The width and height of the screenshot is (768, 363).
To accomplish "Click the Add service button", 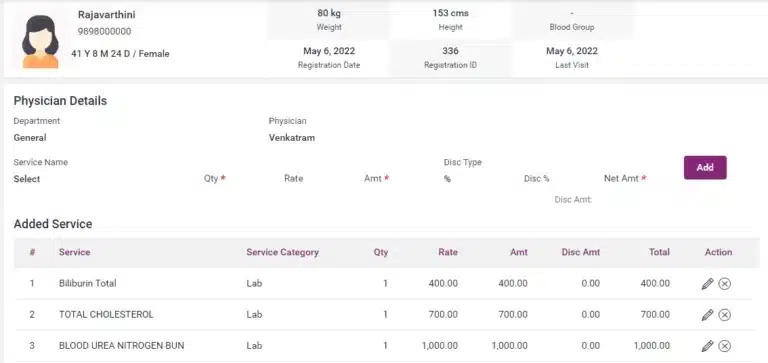I will [705, 168].
